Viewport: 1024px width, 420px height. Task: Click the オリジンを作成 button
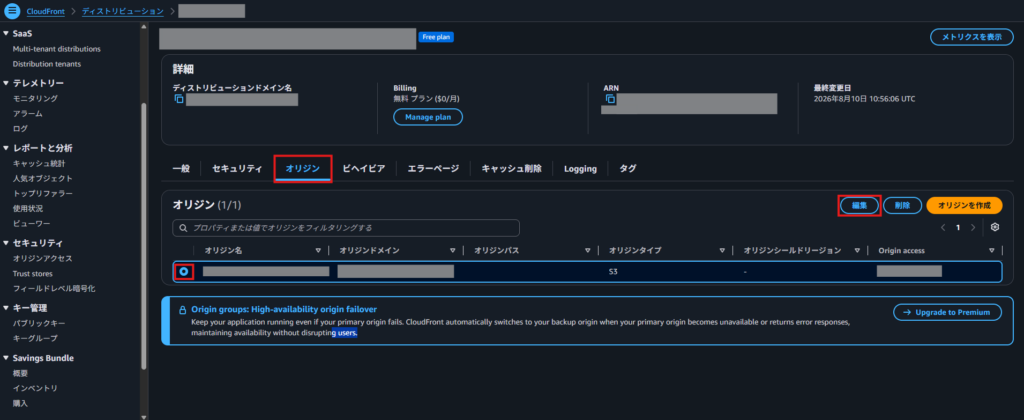click(964, 205)
